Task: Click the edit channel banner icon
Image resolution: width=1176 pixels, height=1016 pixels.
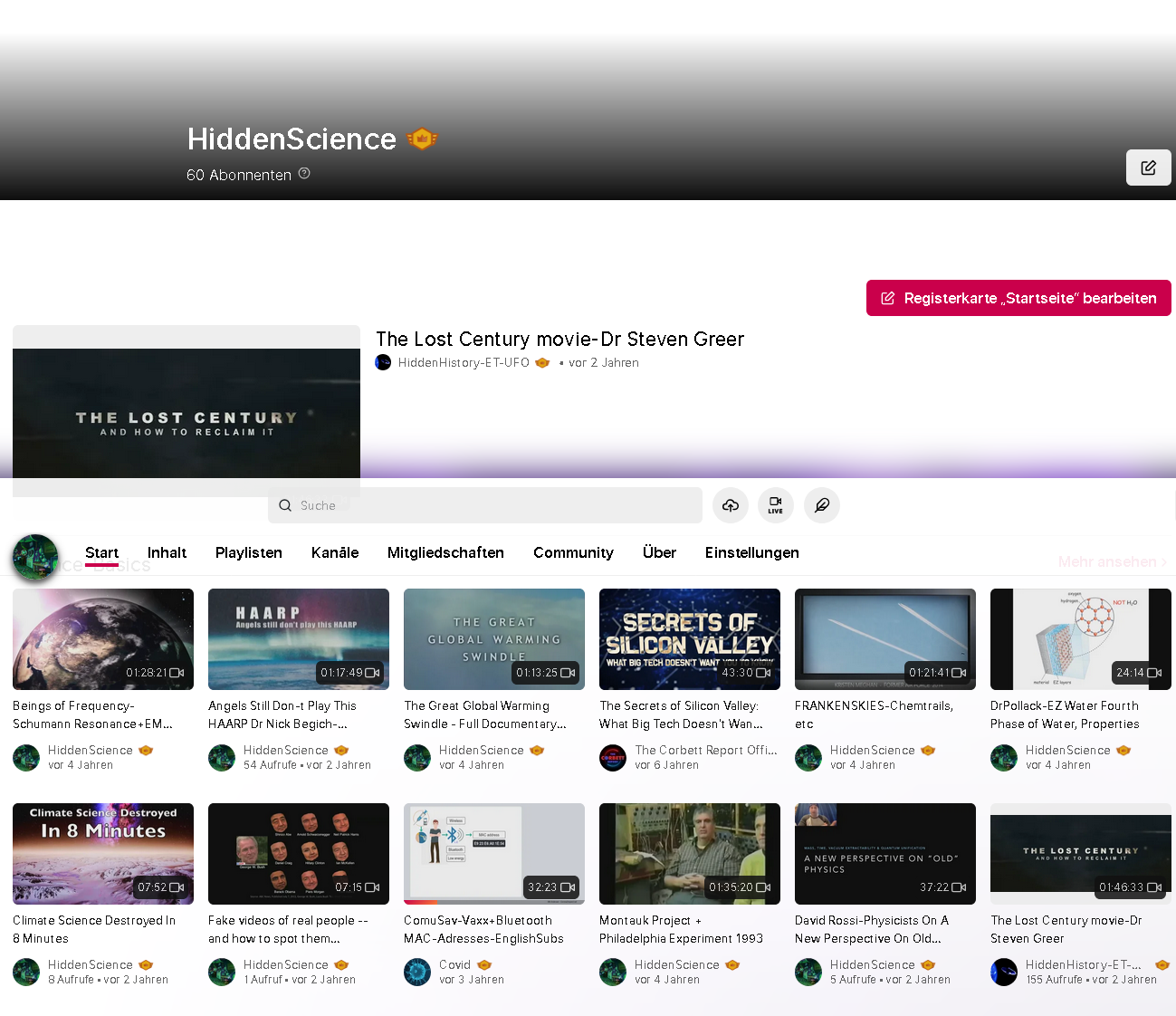Action: [x=1148, y=168]
